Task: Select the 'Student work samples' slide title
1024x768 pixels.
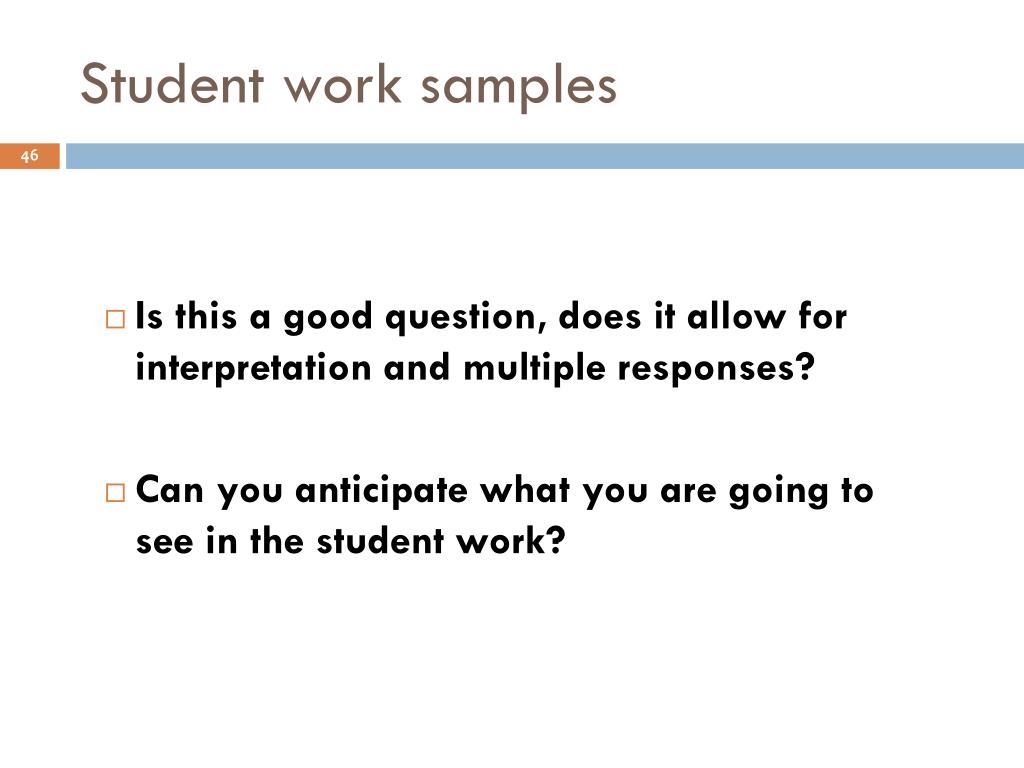Action: pyautogui.click(x=349, y=85)
